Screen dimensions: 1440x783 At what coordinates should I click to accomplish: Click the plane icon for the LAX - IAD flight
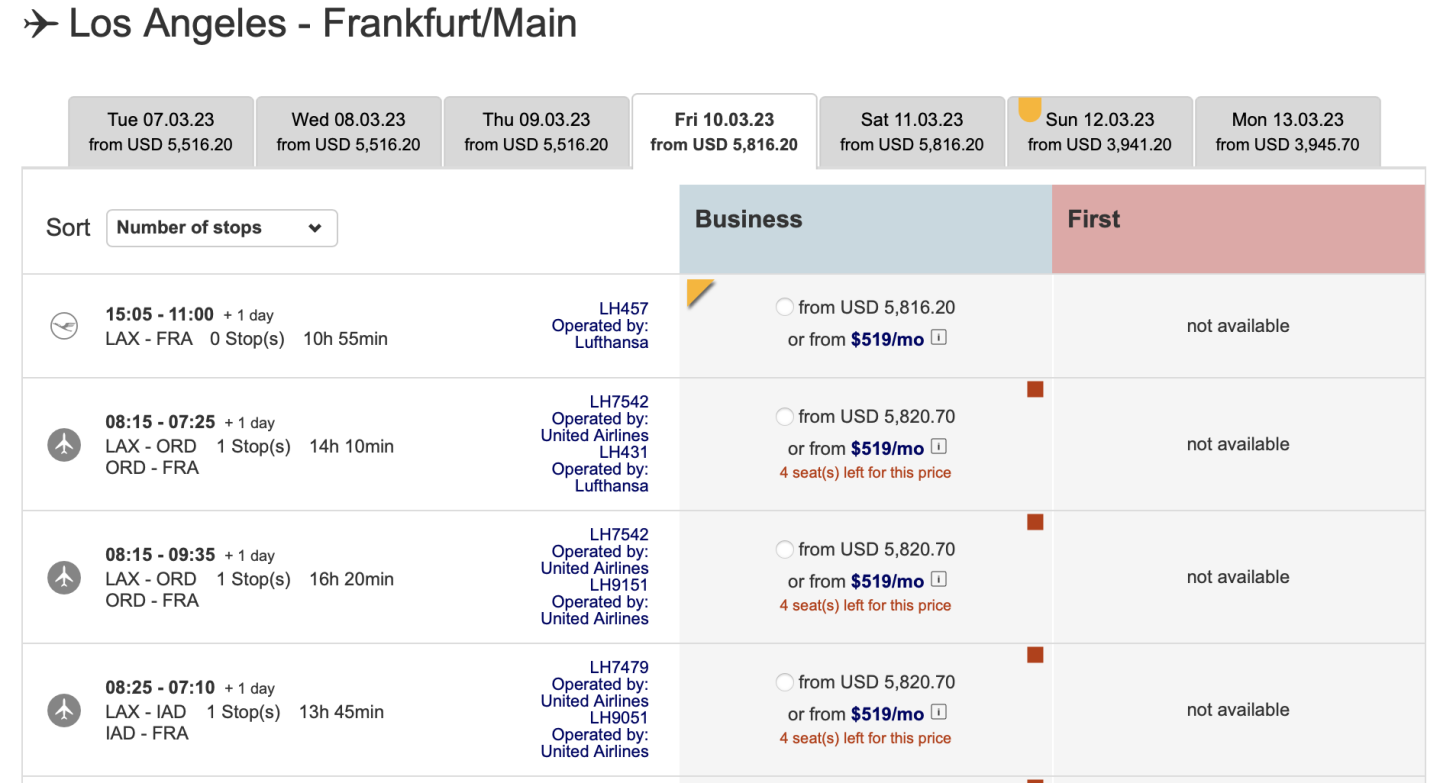[64, 710]
